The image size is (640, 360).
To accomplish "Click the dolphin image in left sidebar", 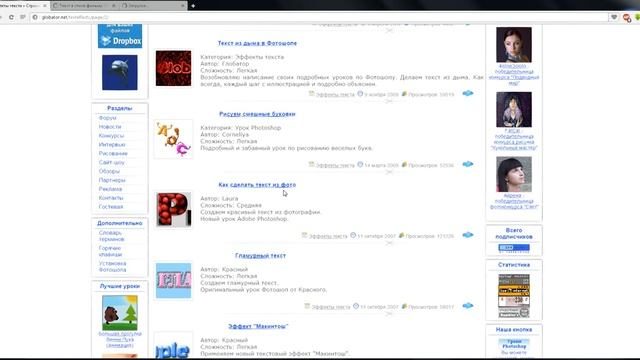I will [x=120, y=72].
